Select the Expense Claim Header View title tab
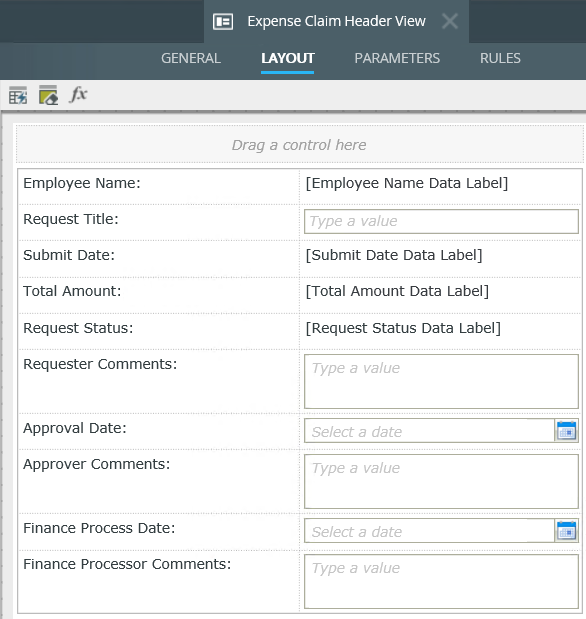 tap(336, 21)
